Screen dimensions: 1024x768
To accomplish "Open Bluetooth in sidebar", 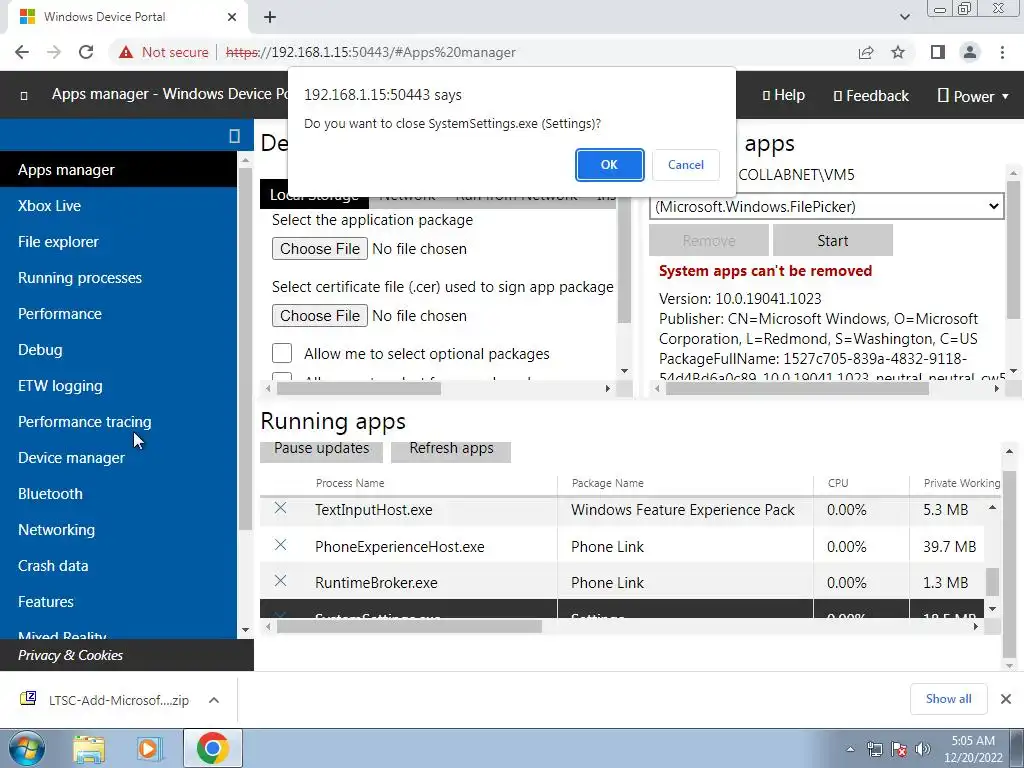I will (118, 494).
